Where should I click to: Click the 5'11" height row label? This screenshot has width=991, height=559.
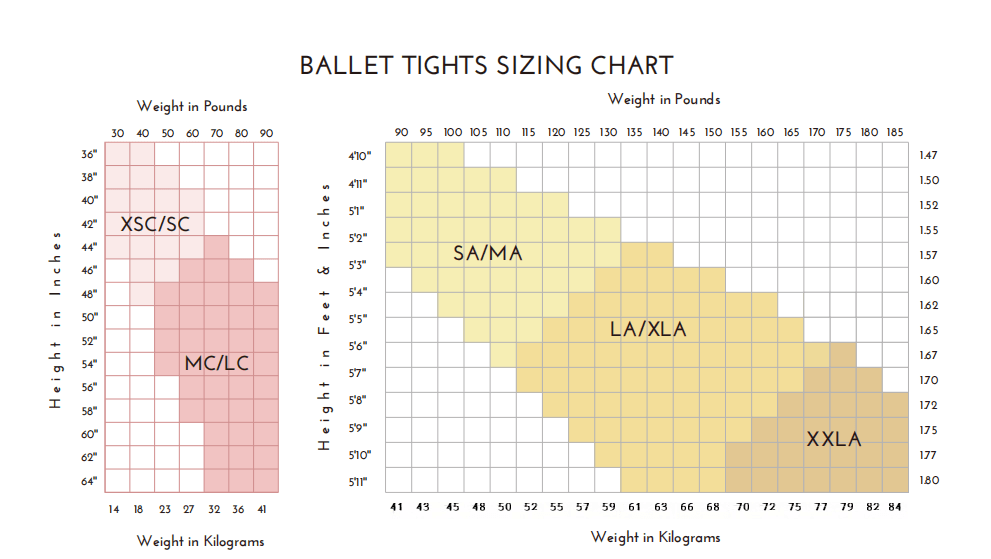click(358, 482)
